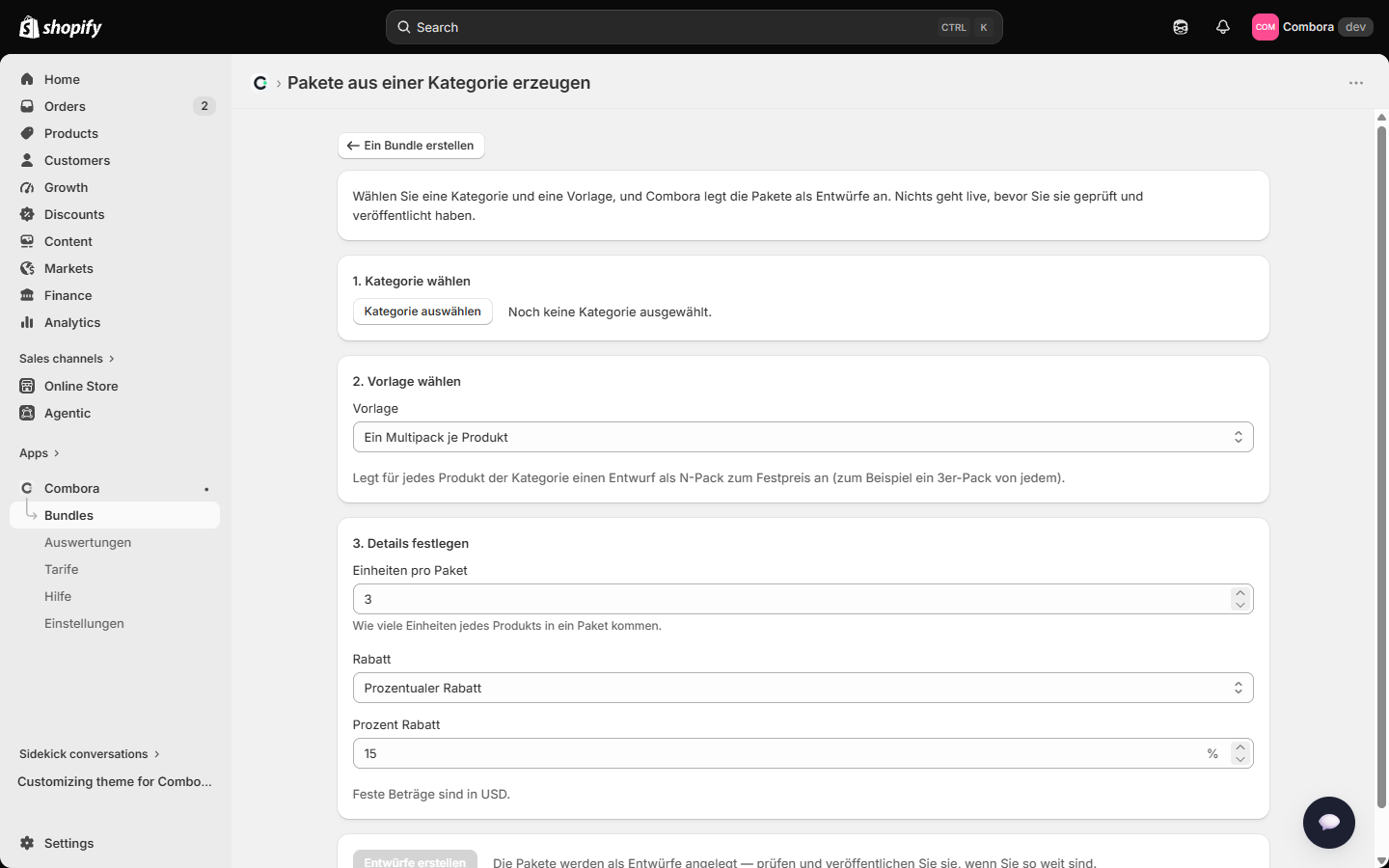The height and width of the screenshot is (868, 1389).
Task: Click the Analytics bar chart icon
Action: [x=27, y=322]
